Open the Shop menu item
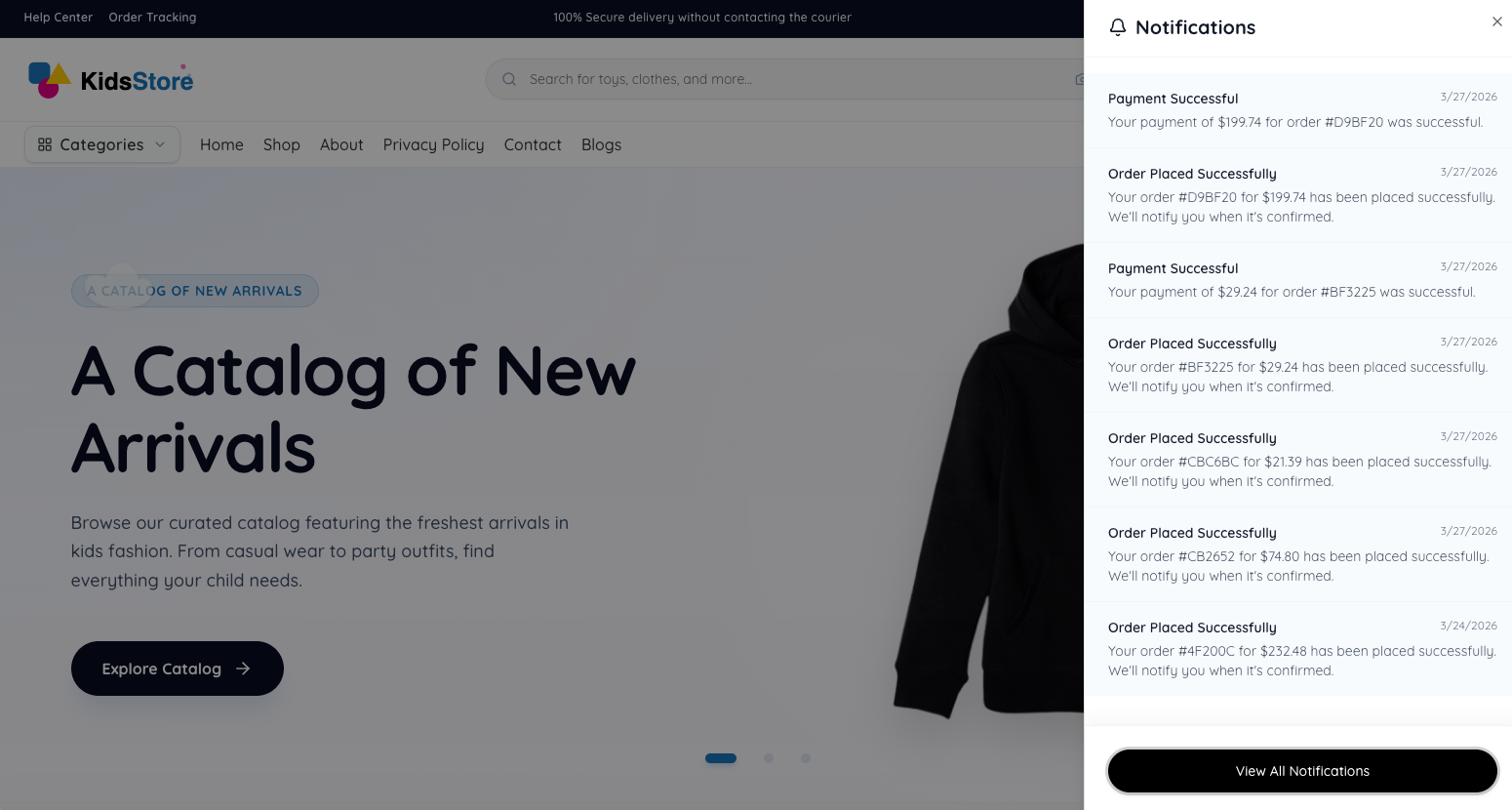Image resolution: width=1512 pixels, height=810 pixels. pos(281,144)
